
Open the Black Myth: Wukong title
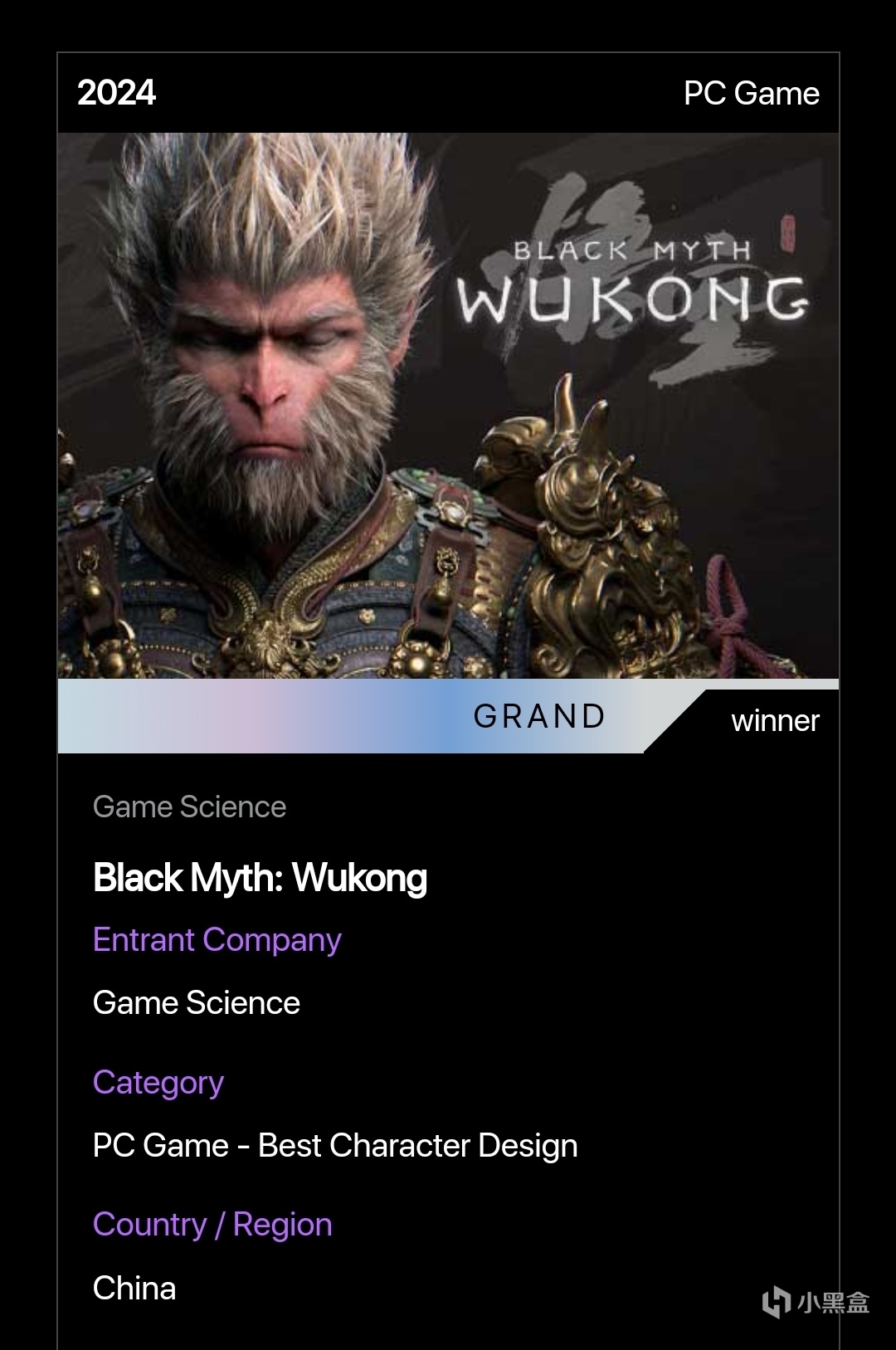260,877
